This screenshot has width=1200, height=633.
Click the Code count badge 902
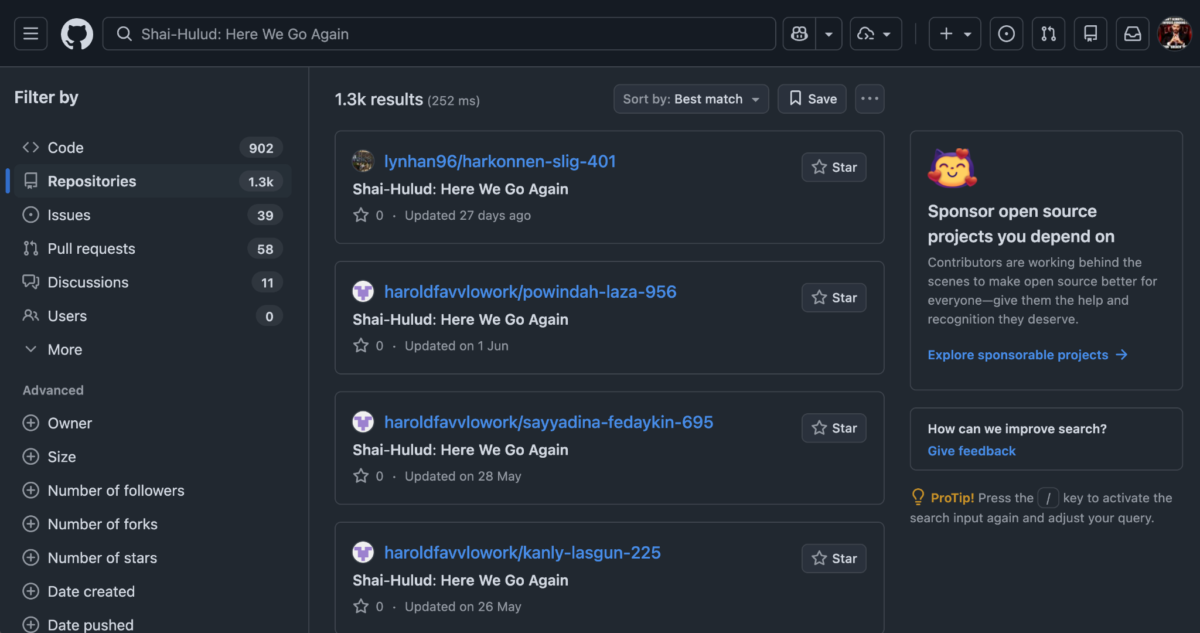pos(261,148)
